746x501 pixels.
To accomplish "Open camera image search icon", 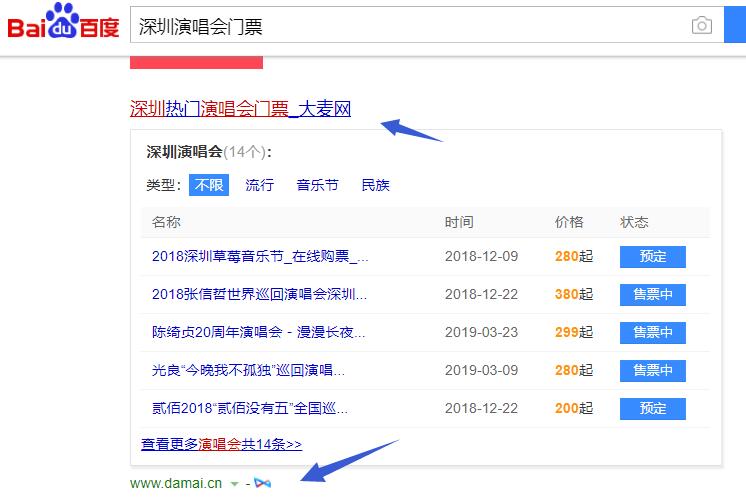I will tap(702, 25).
